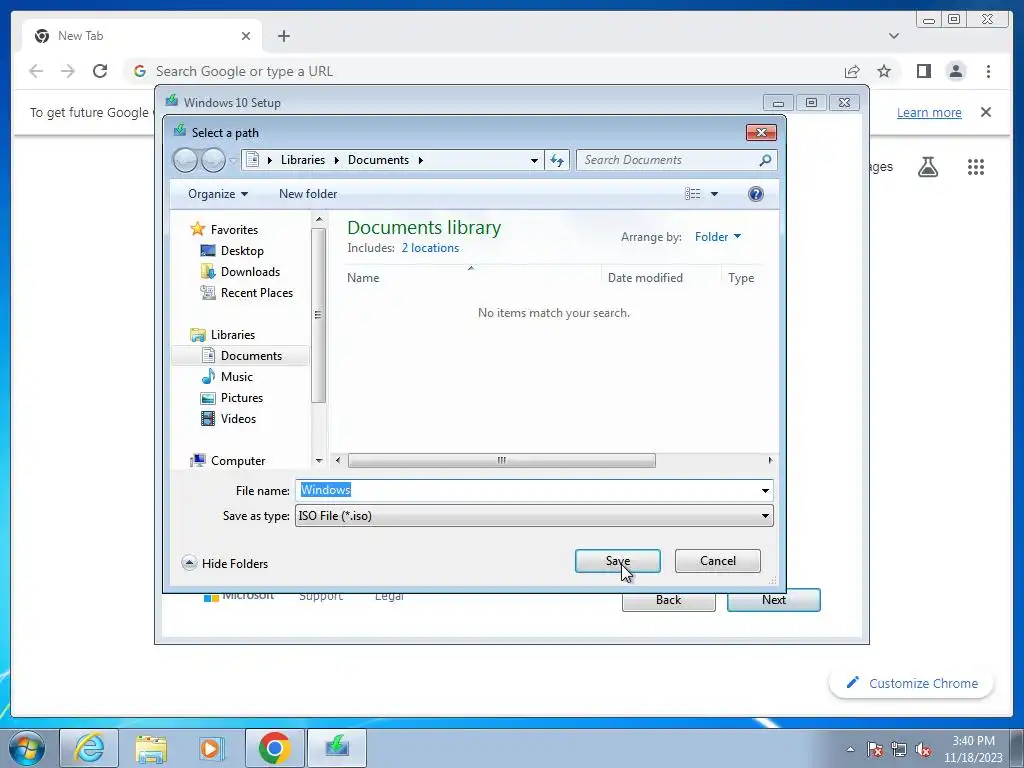Create a New folder
Image resolution: width=1024 pixels, height=768 pixels.
point(308,194)
